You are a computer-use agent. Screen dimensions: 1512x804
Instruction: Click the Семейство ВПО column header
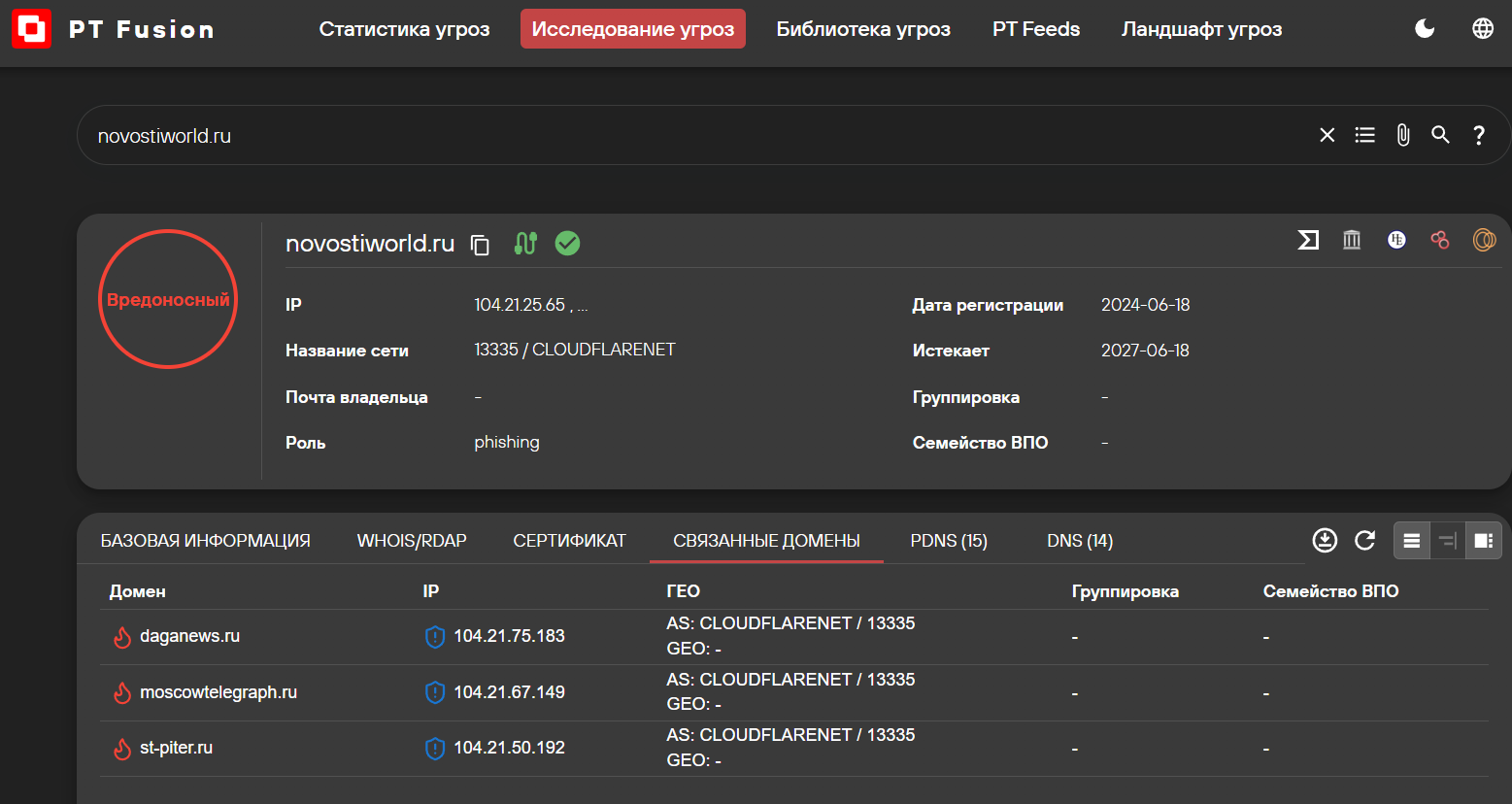pos(1330,591)
